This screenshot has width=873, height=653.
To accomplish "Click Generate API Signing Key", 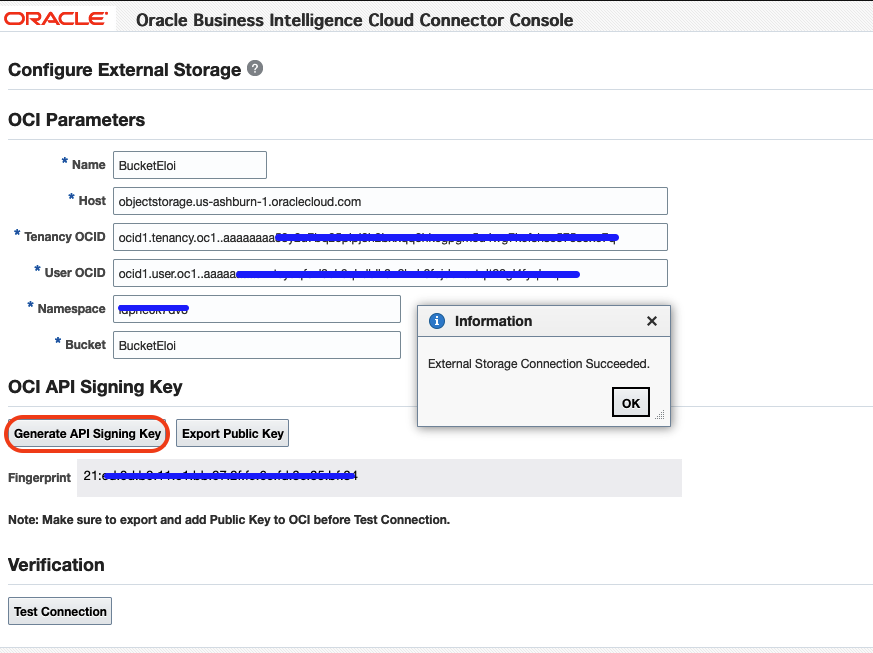I will [87, 434].
